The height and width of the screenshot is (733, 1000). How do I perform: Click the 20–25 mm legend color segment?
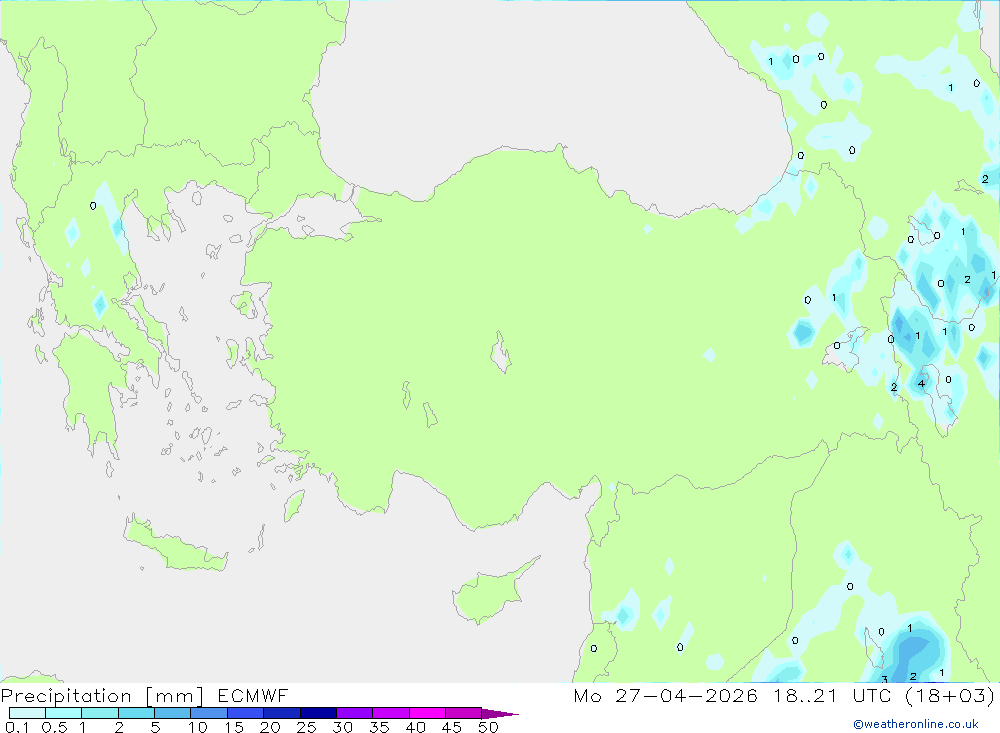pos(281,713)
